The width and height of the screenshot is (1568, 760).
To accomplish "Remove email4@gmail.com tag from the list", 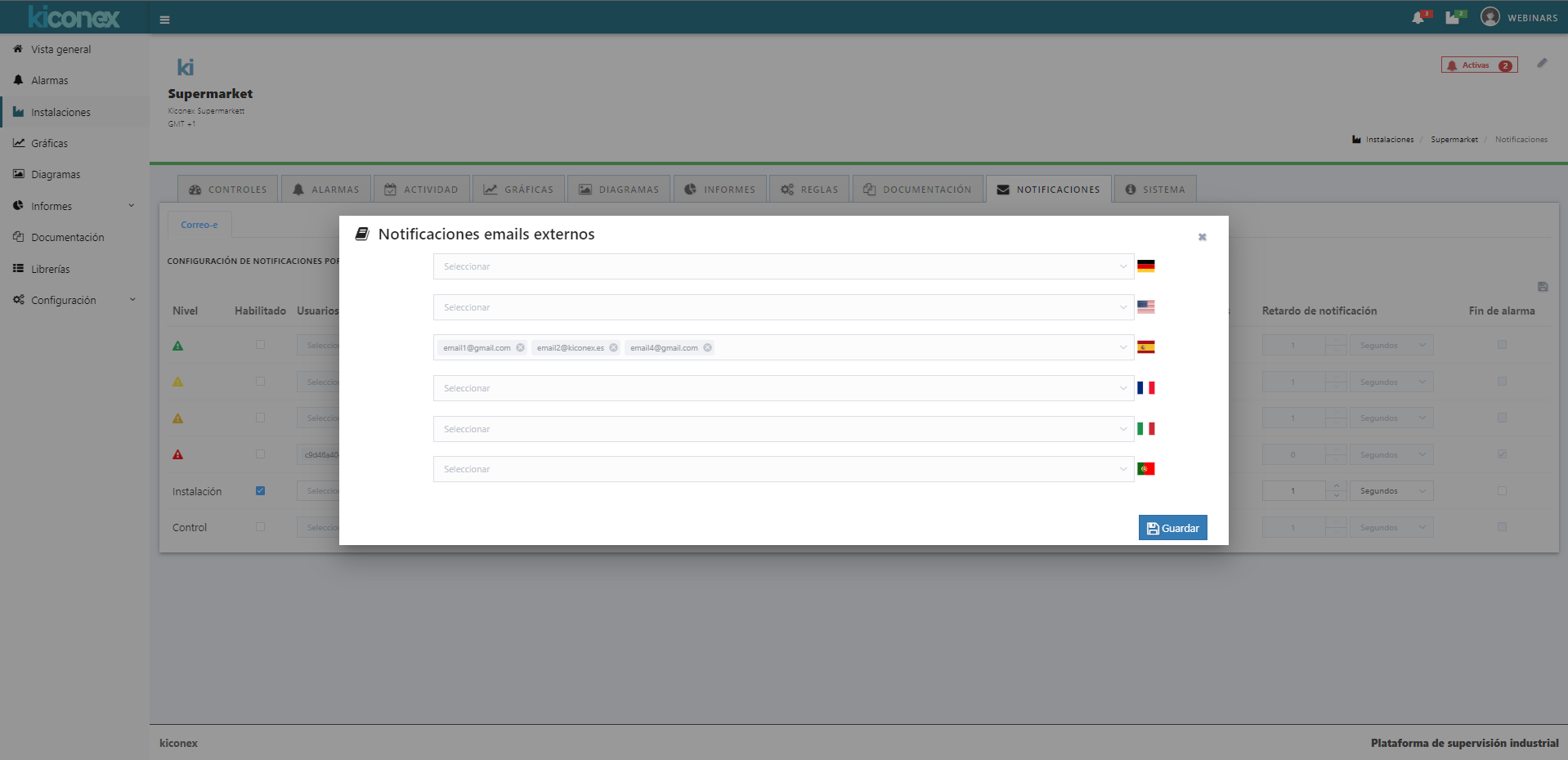I will coord(708,348).
